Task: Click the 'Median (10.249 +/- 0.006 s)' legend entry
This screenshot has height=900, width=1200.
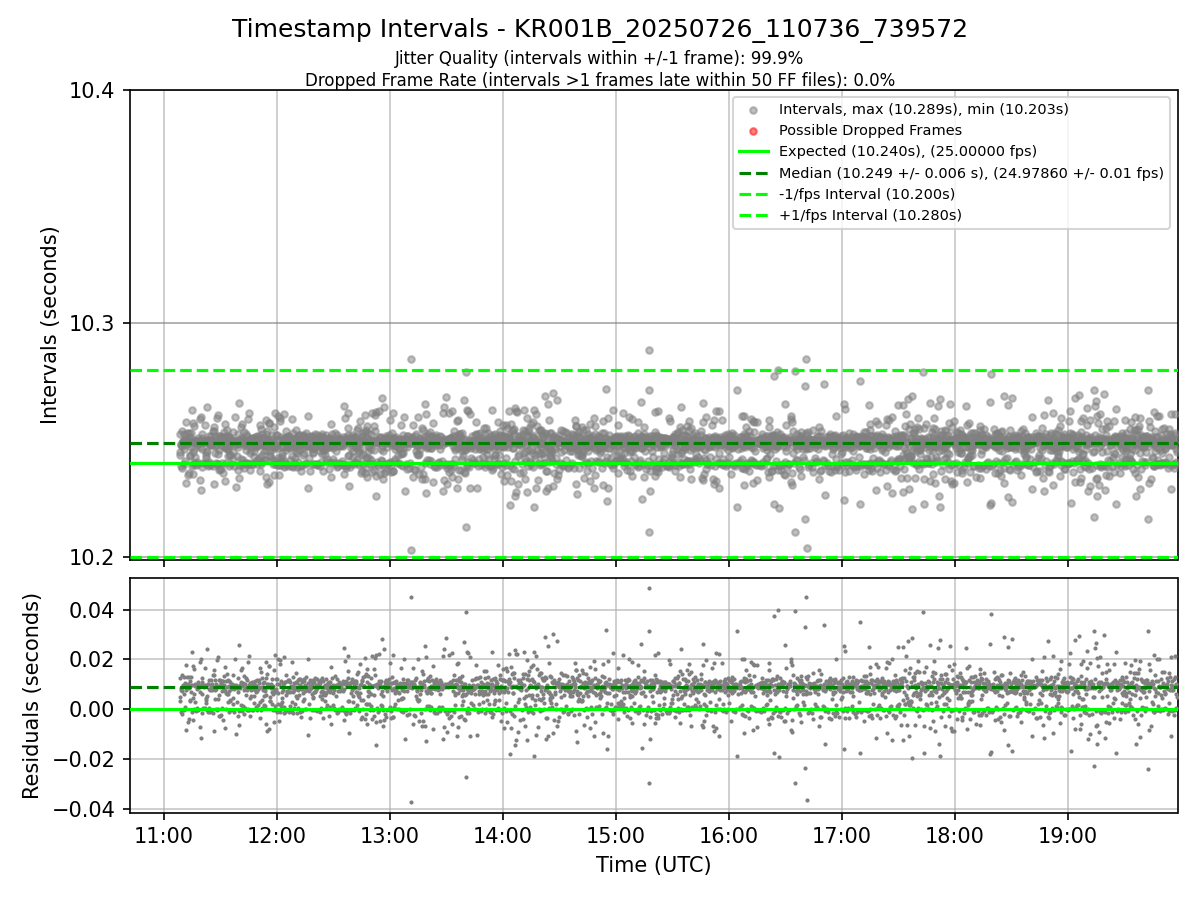Action: click(x=971, y=173)
